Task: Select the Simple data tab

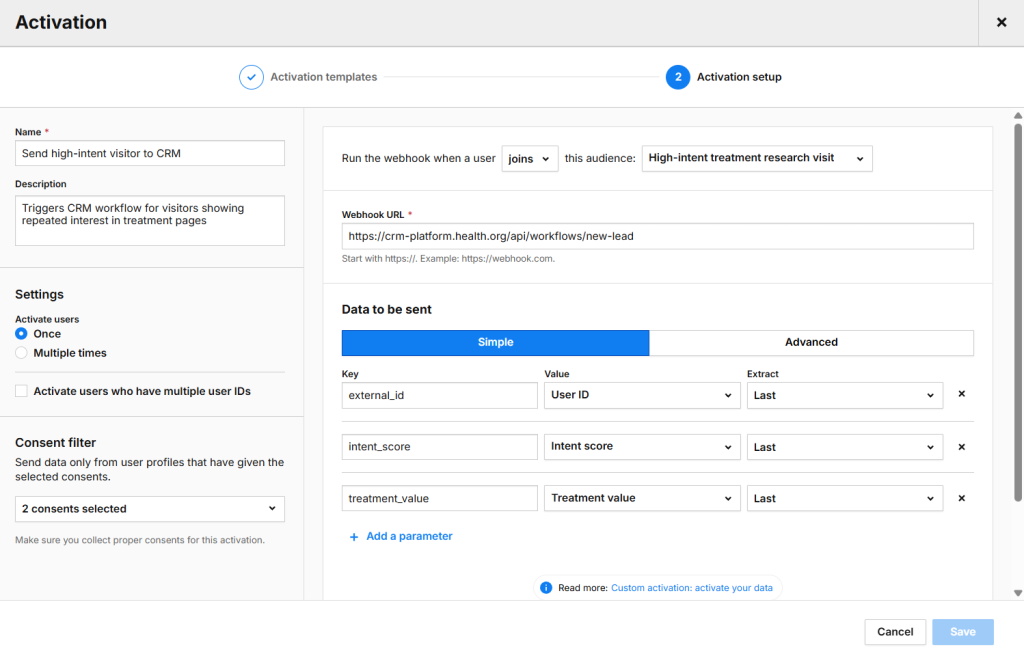Action: [495, 342]
